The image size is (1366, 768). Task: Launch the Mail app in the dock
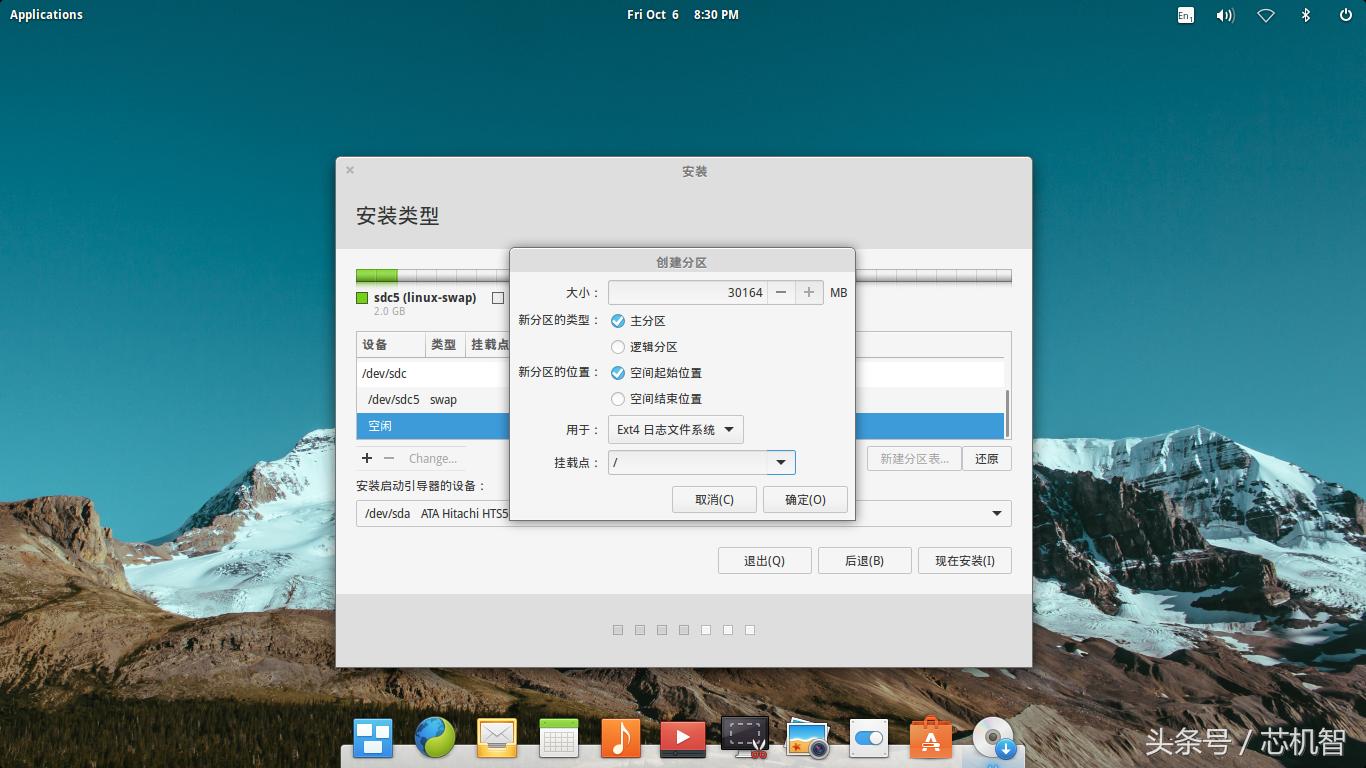coord(497,737)
